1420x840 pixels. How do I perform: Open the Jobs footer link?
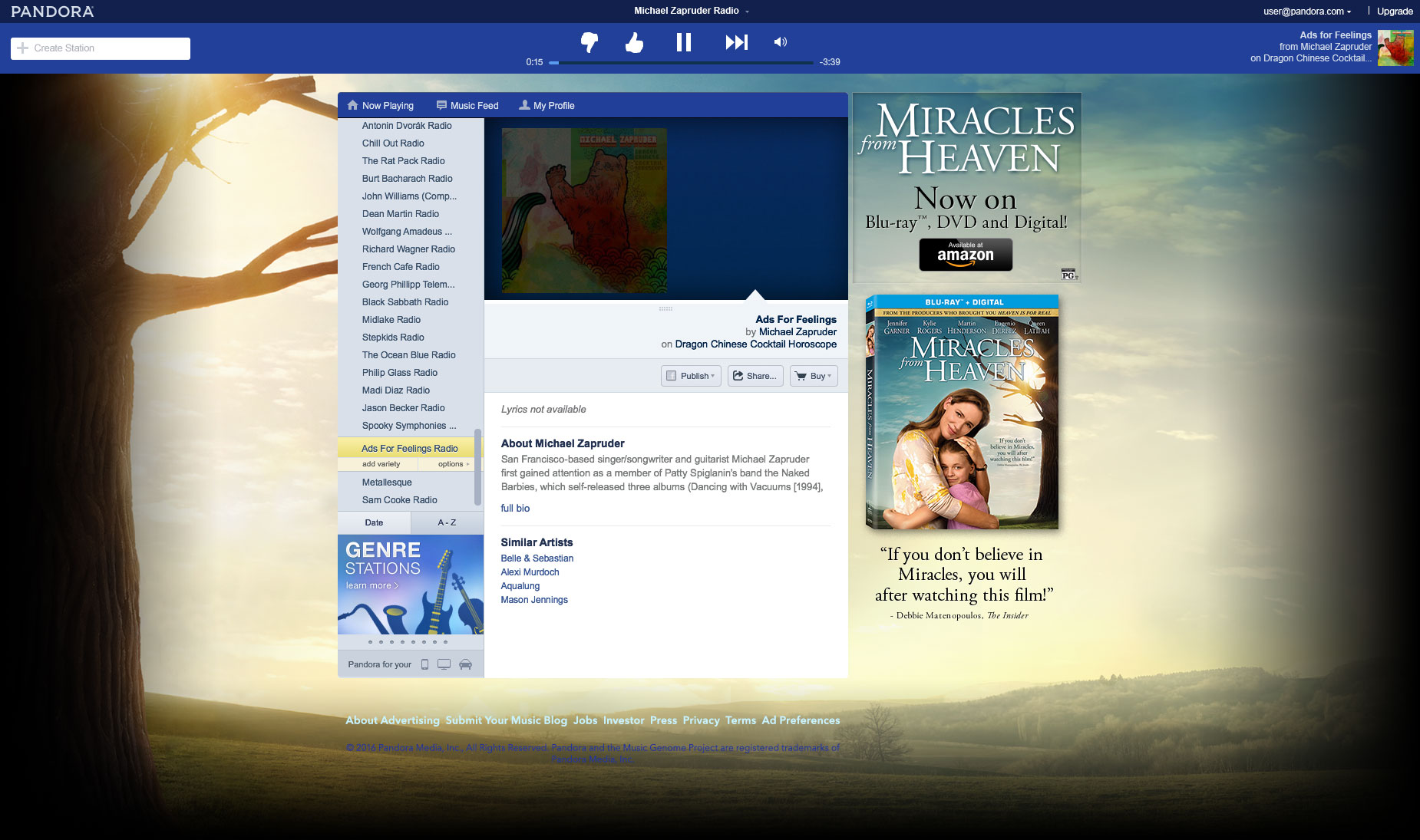(x=585, y=720)
